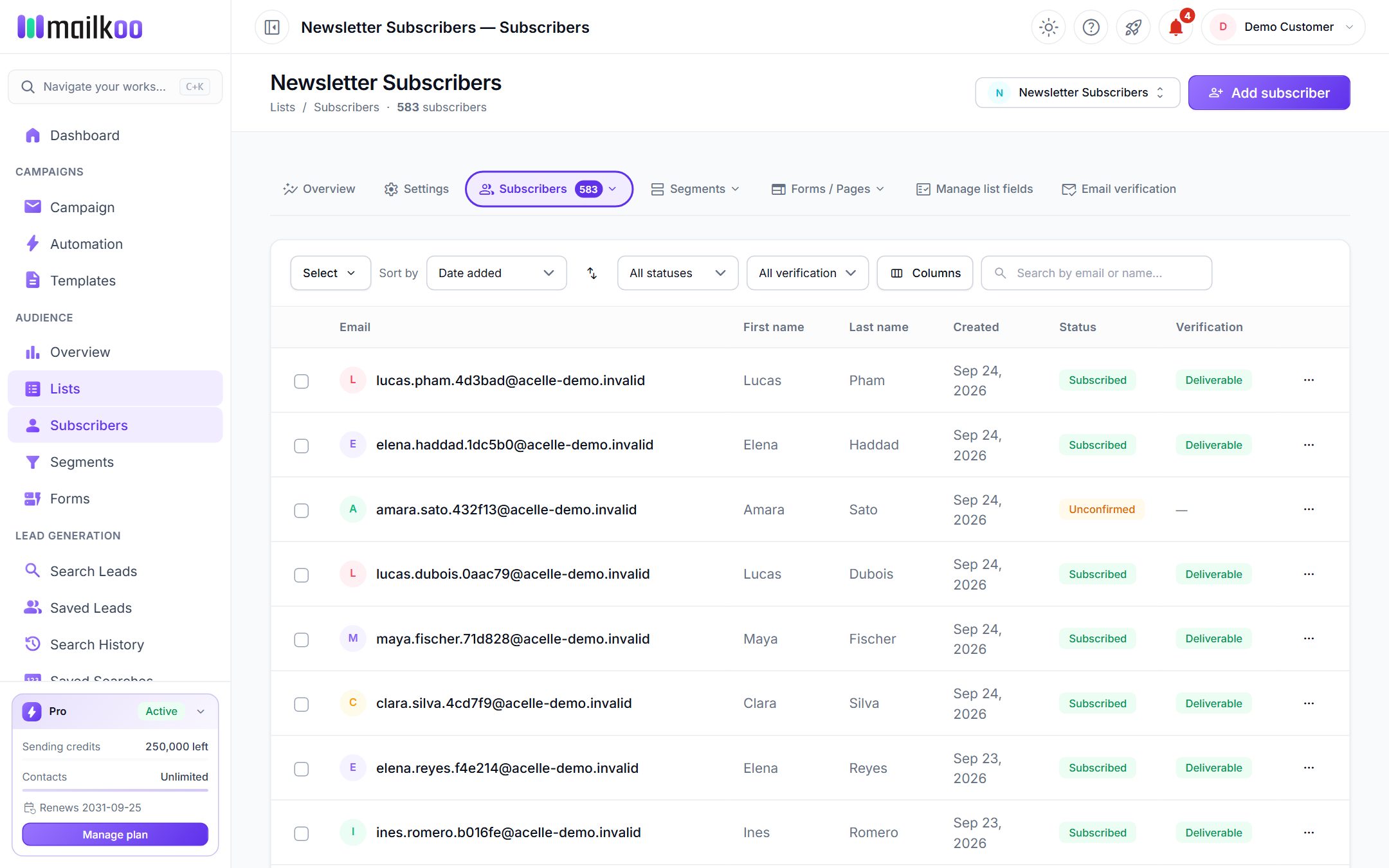Click the rocket icon in header
Image resolution: width=1389 pixels, height=868 pixels.
click(x=1133, y=27)
